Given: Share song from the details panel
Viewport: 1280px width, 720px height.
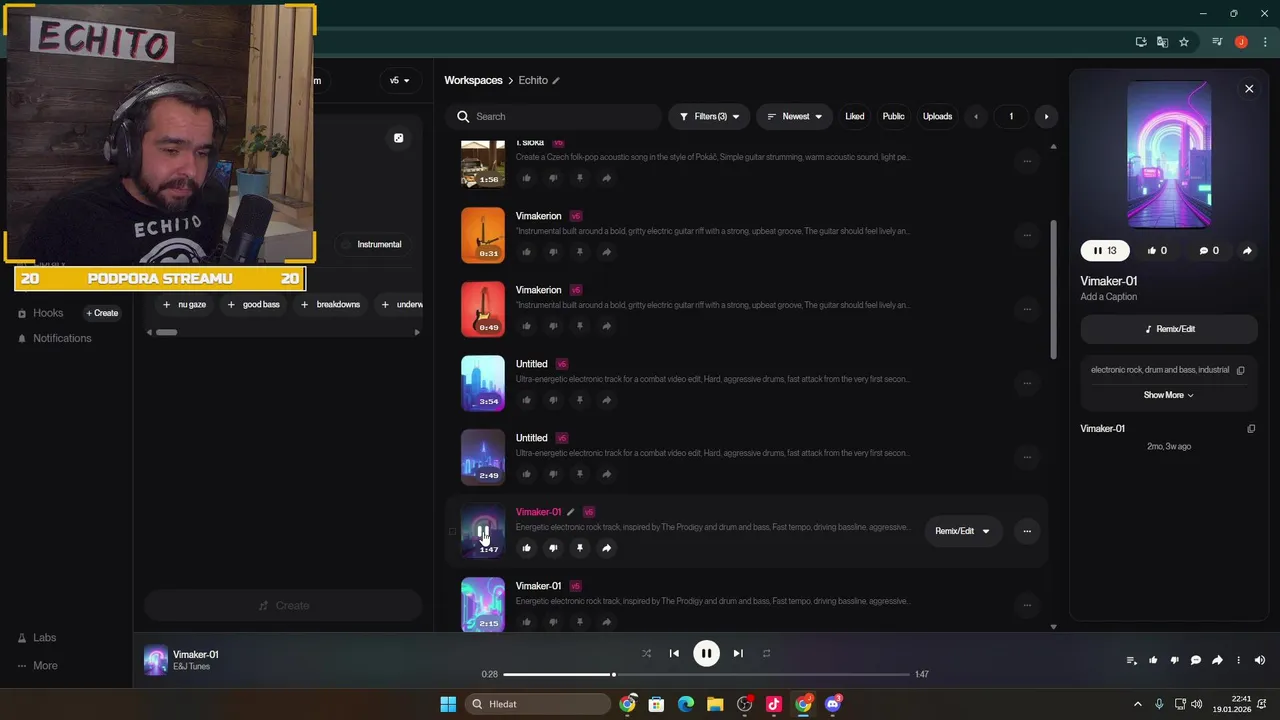Looking at the screenshot, I should (x=1247, y=250).
